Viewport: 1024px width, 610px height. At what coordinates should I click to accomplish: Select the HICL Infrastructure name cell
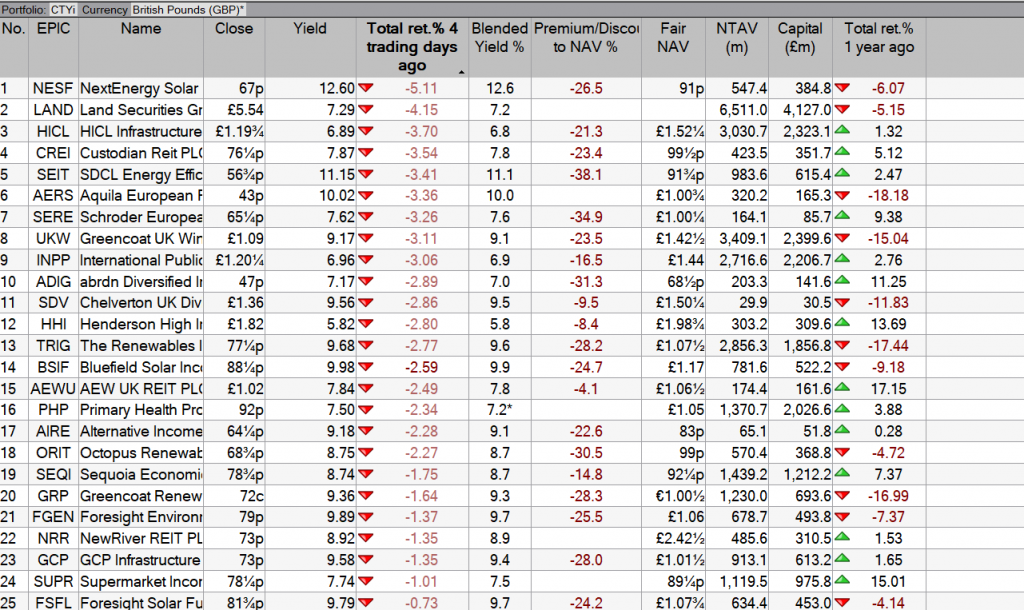coord(140,131)
